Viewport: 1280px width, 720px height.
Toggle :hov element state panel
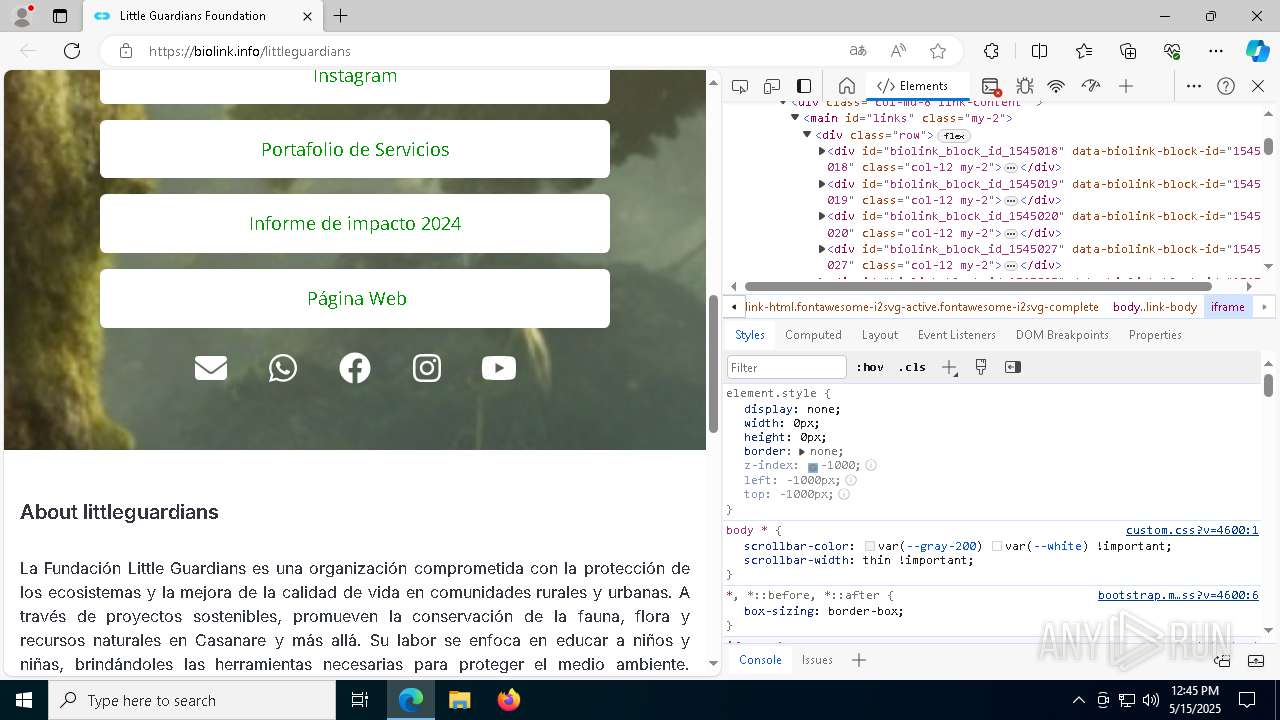(869, 367)
